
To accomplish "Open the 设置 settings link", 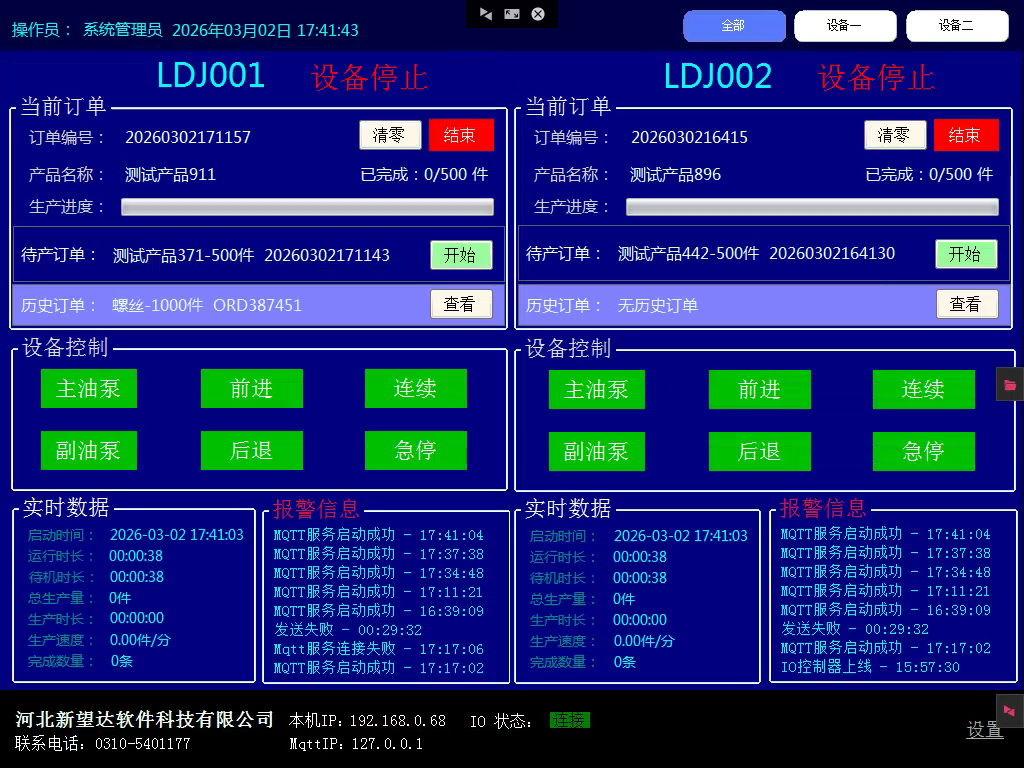I will [x=984, y=731].
